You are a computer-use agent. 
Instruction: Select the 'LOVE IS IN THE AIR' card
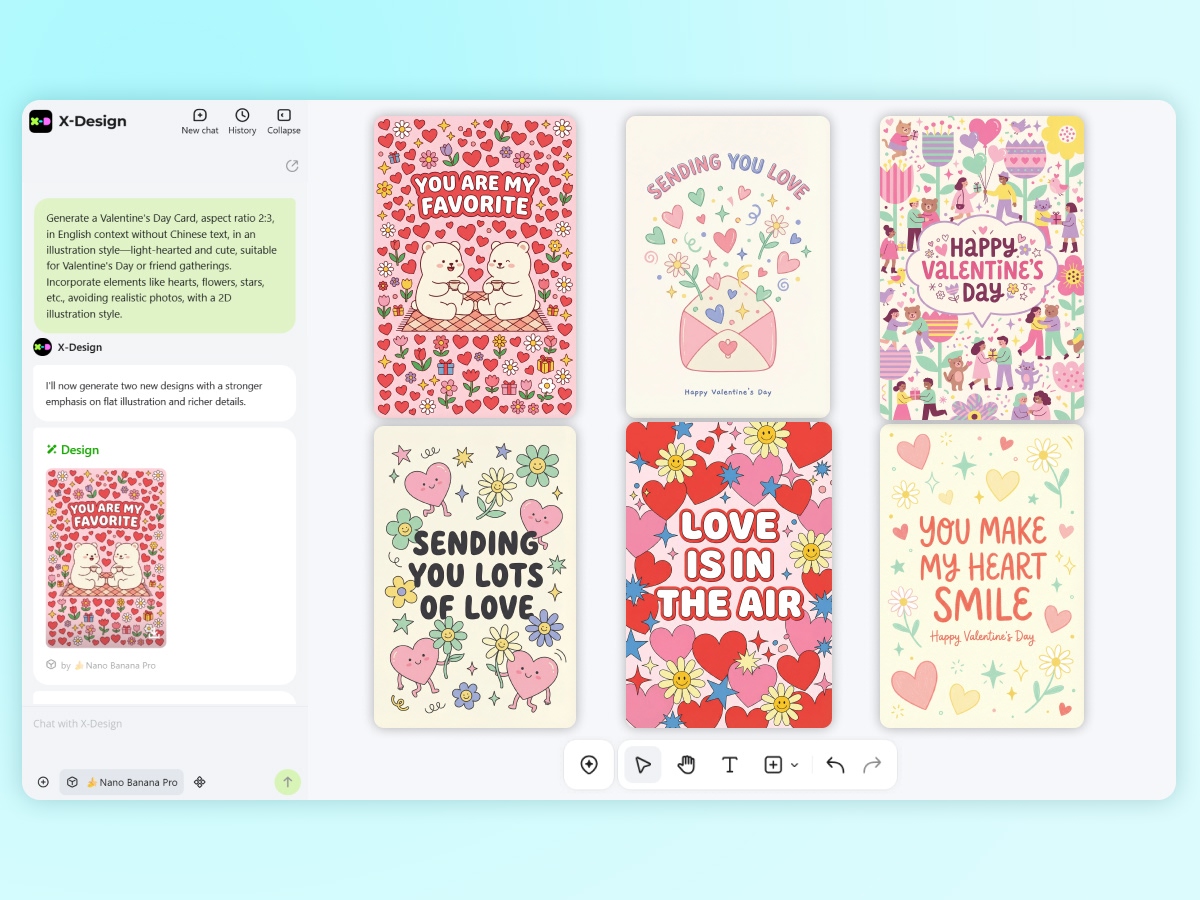(728, 575)
